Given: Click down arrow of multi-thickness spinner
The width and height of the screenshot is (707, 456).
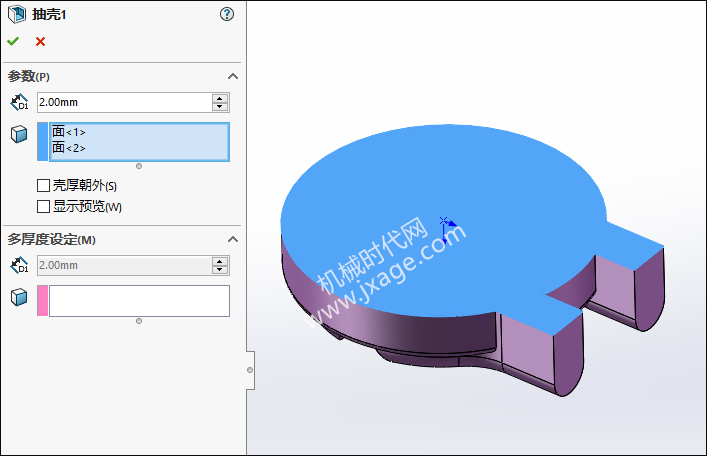Looking at the screenshot, I should [220, 270].
